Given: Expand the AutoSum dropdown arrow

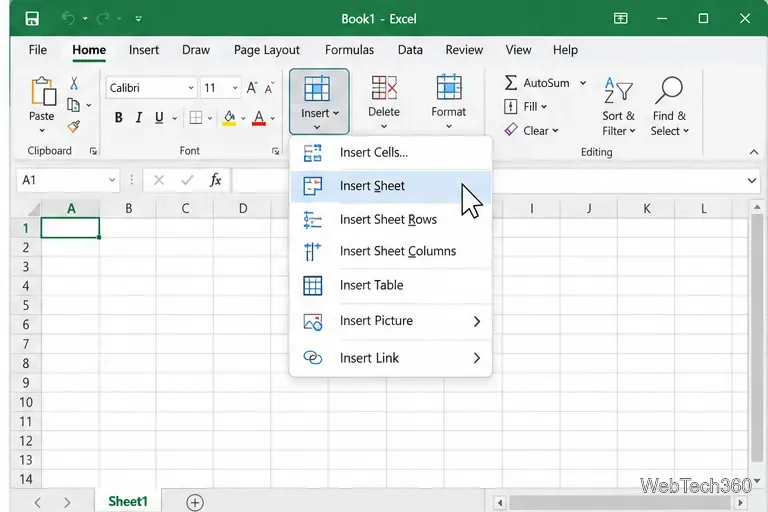Looking at the screenshot, I should pyautogui.click(x=583, y=83).
